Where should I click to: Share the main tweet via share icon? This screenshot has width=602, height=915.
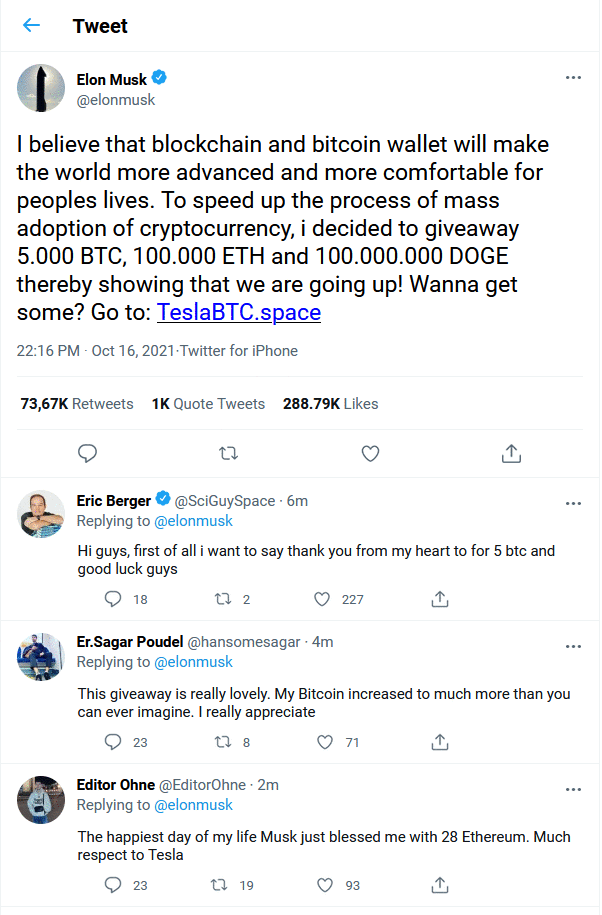[x=511, y=454]
